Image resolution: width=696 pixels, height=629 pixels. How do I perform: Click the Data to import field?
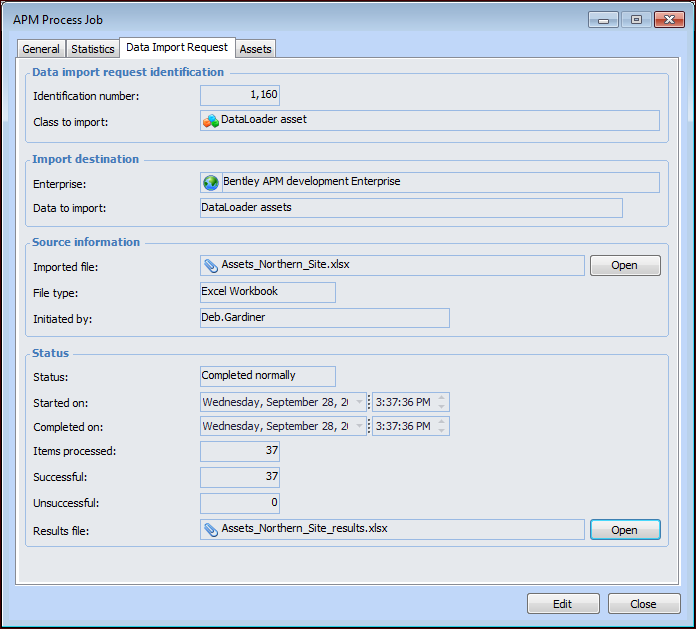tap(411, 208)
